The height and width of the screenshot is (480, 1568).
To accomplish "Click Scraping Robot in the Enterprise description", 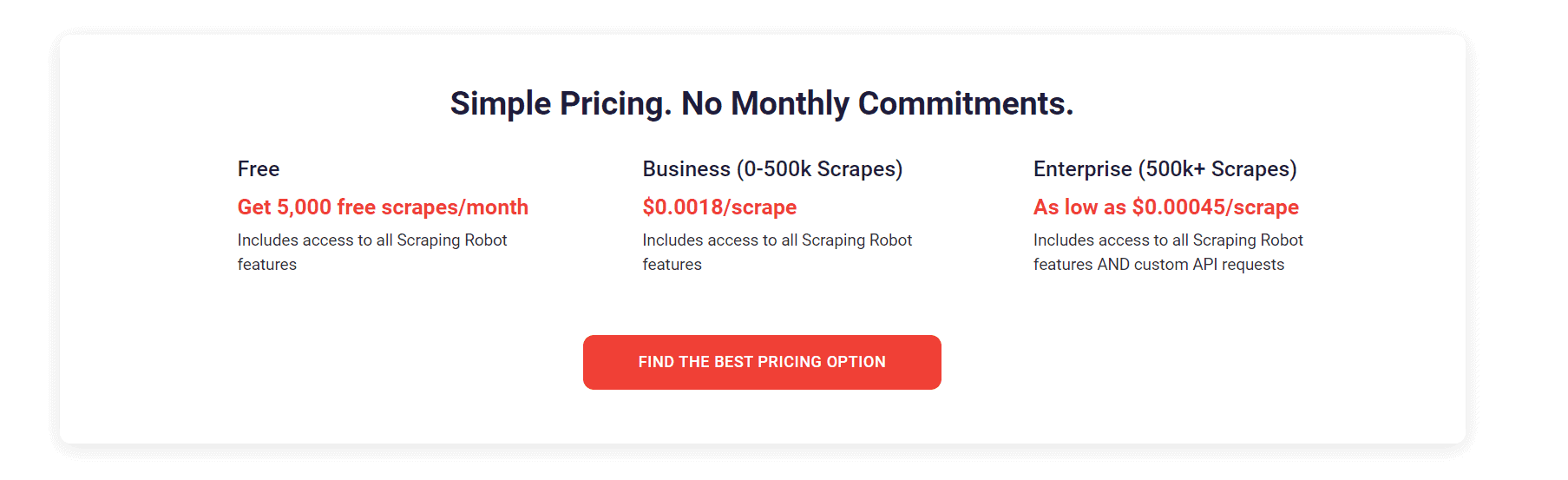I will point(1248,240).
